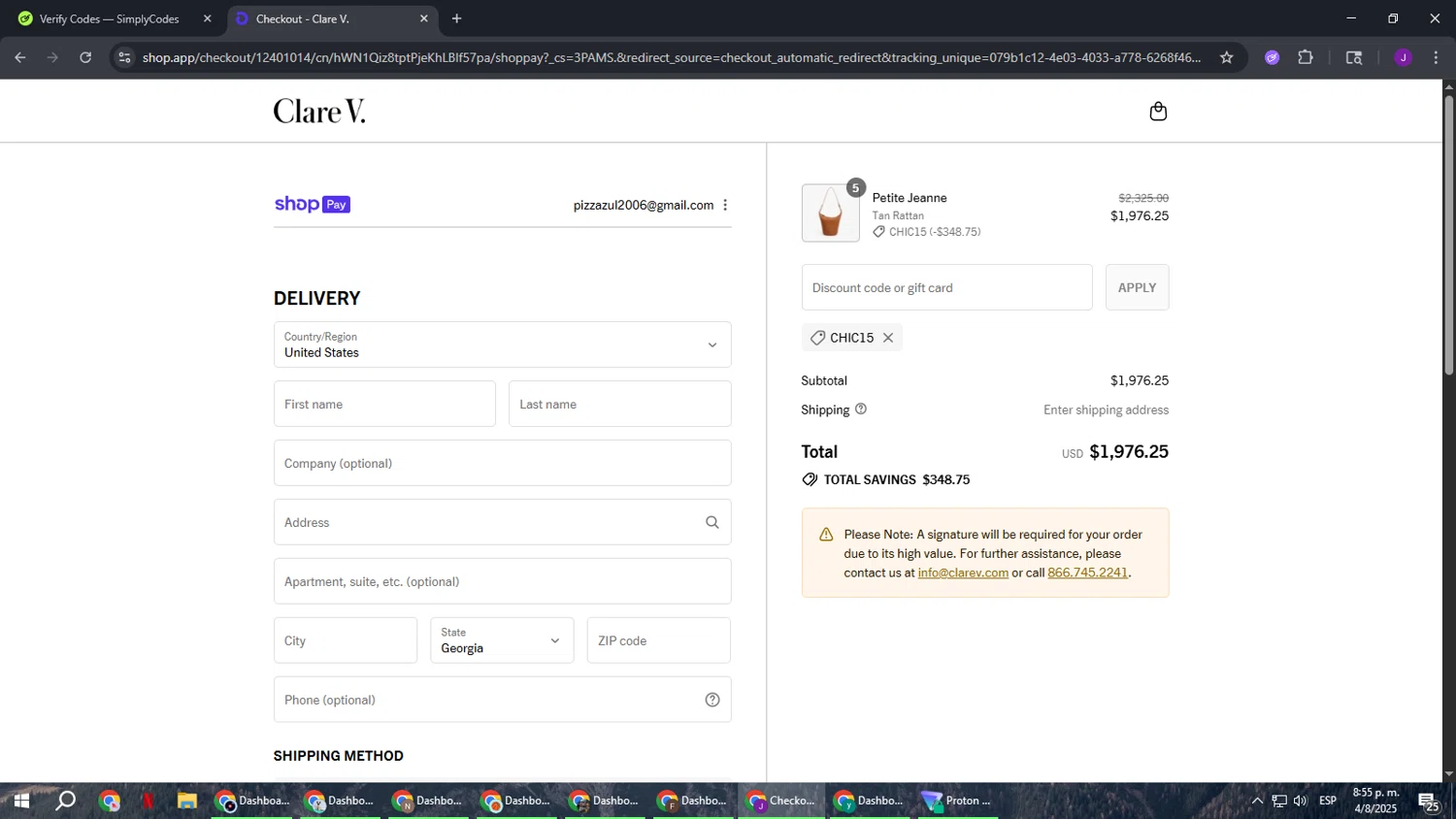Click the Apartment, suite, etc. field
Image resolution: width=1456 pixels, height=819 pixels.
tap(502, 581)
